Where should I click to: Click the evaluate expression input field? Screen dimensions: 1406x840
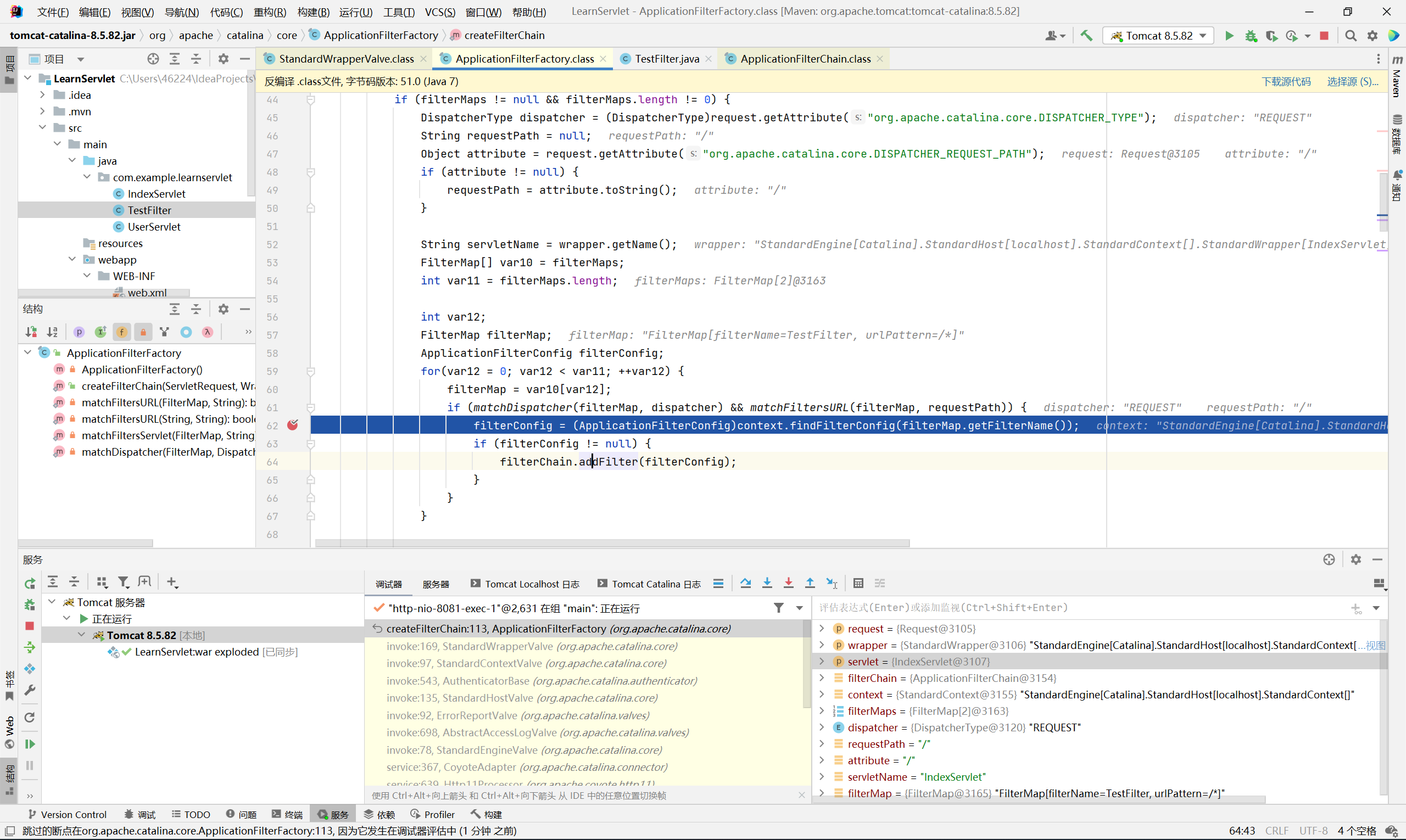(x=1081, y=607)
